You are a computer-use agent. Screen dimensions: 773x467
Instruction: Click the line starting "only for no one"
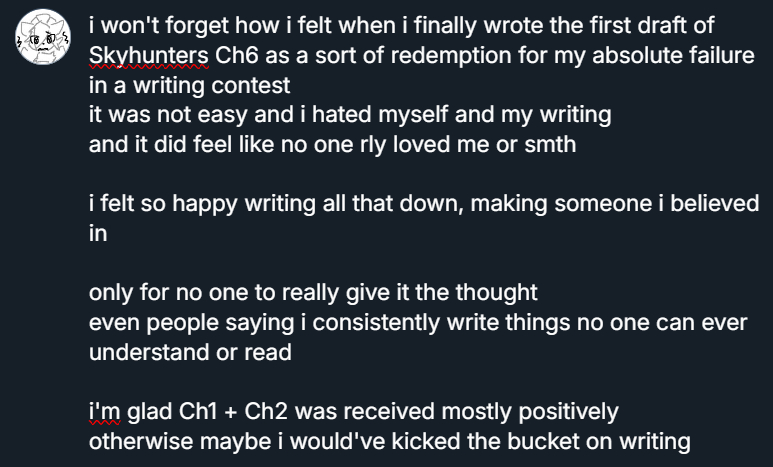(x=313, y=293)
